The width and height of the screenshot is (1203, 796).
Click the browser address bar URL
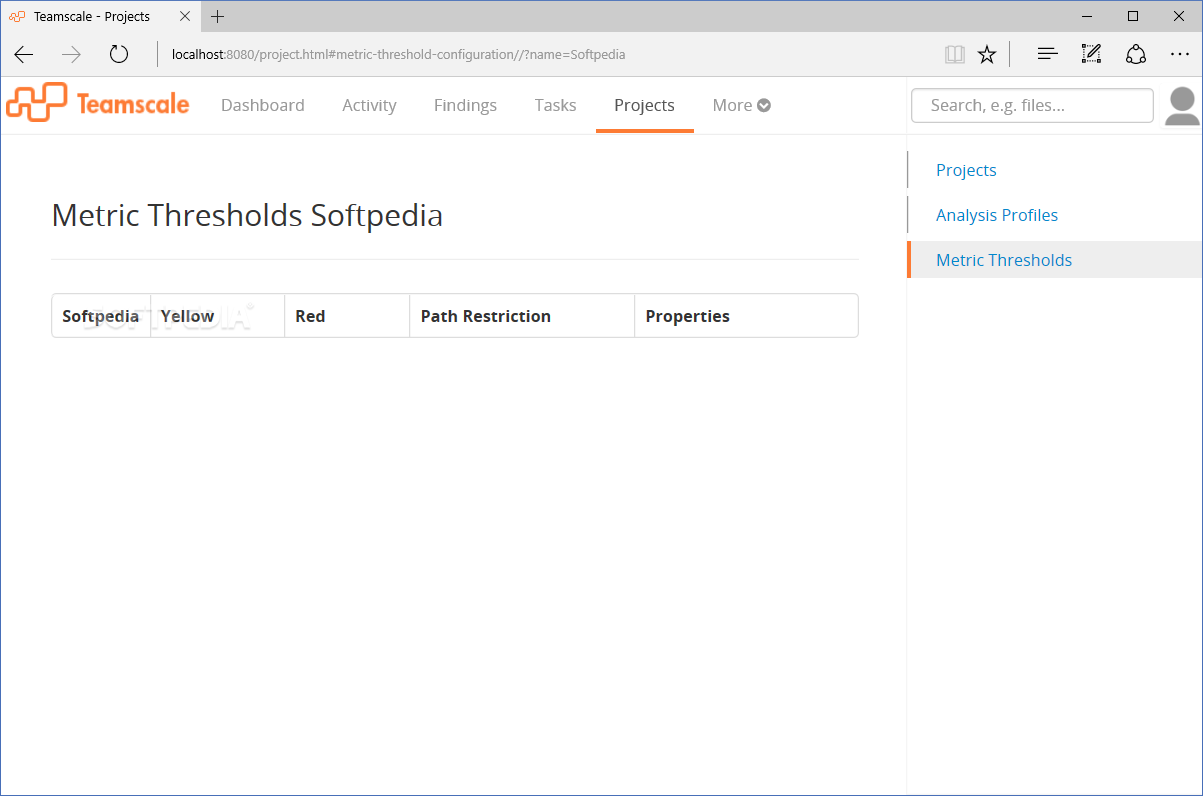(398, 54)
